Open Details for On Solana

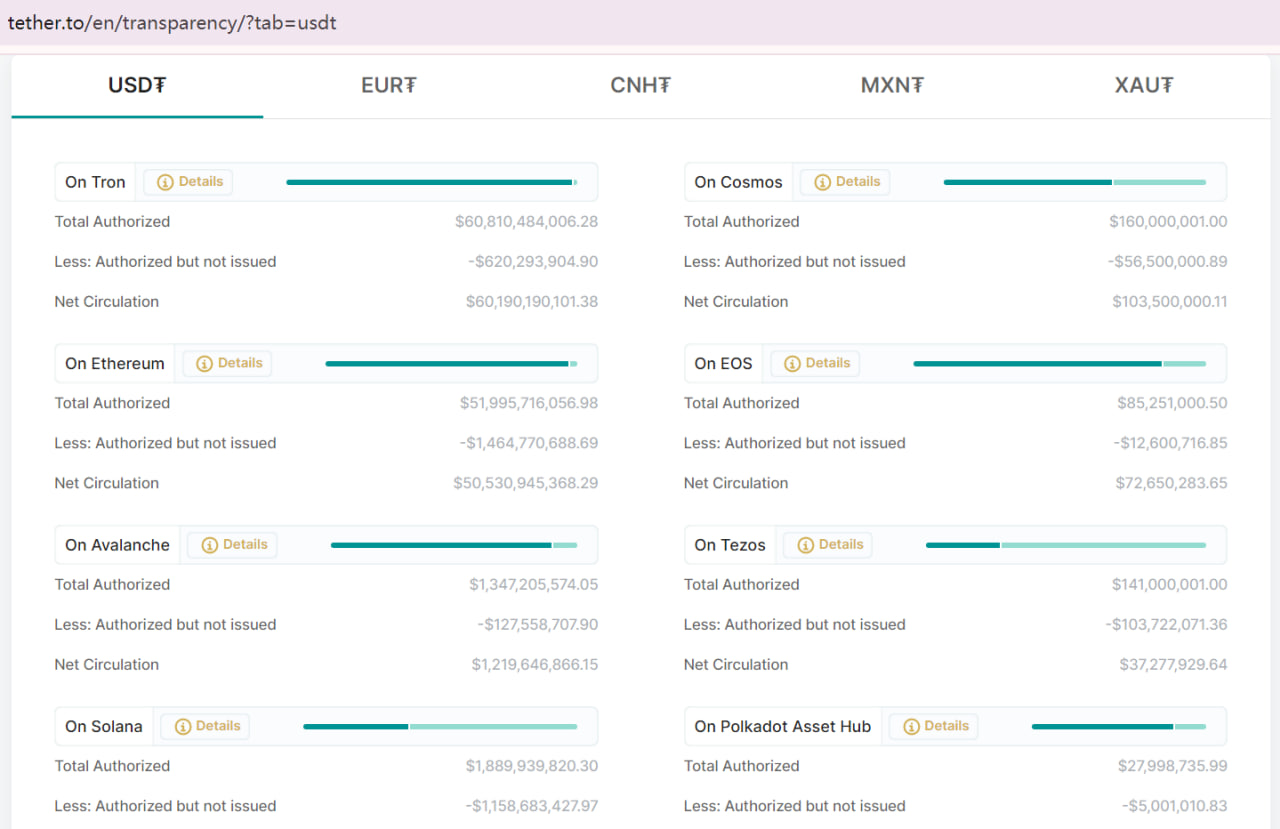pos(205,727)
